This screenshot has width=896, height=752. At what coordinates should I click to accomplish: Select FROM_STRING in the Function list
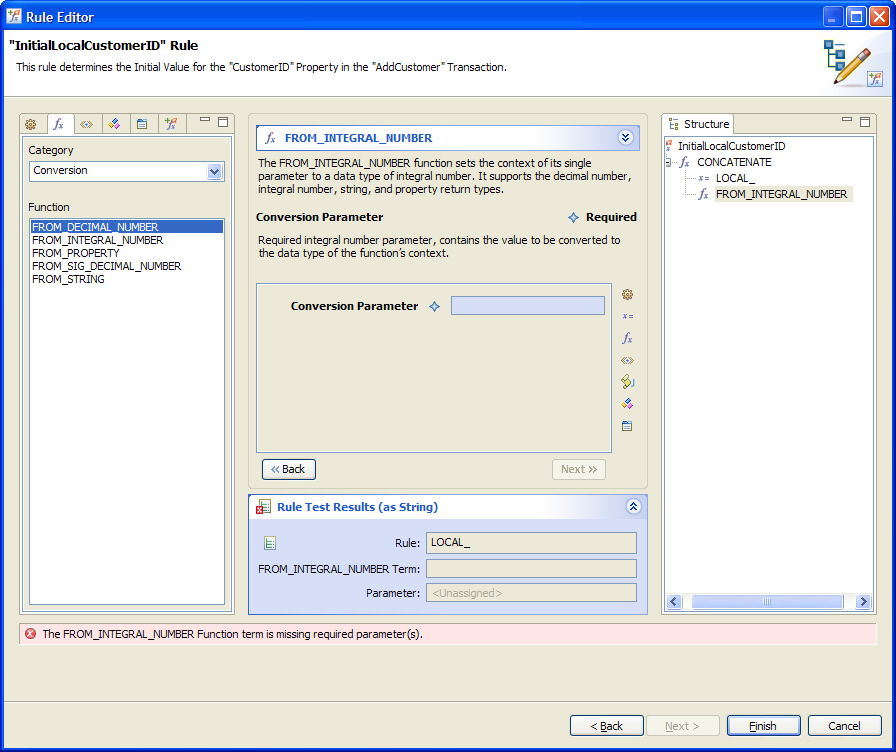coord(68,279)
